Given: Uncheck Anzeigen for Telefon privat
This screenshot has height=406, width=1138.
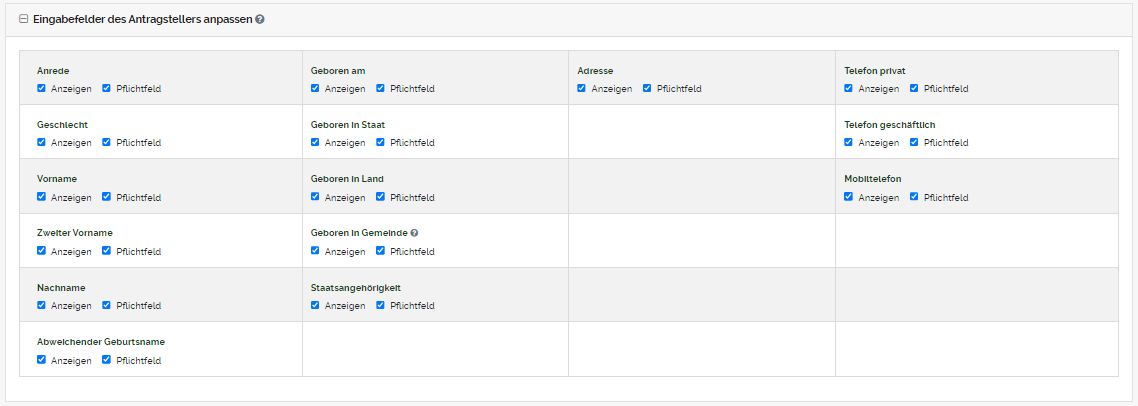Looking at the screenshot, I should click(x=849, y=88).
